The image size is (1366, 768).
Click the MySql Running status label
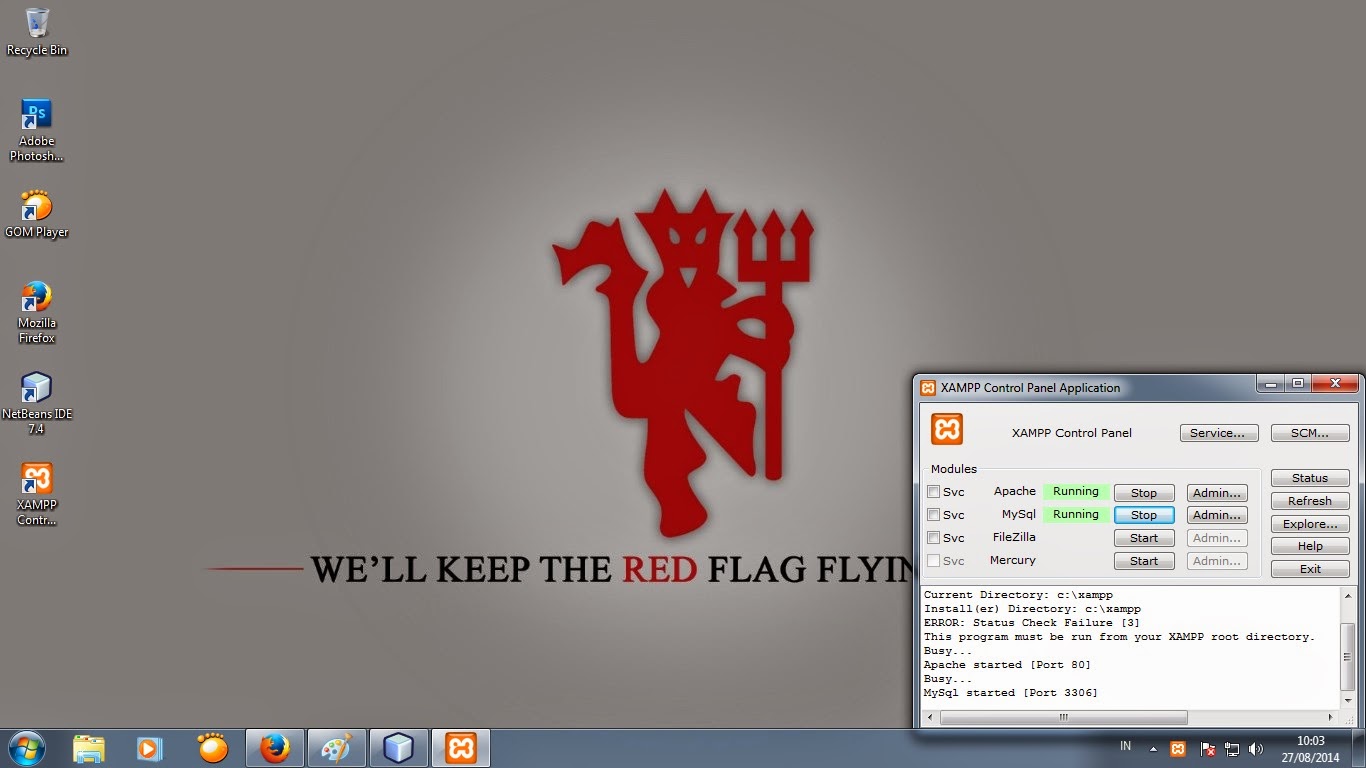click(x=1076, y=515)
